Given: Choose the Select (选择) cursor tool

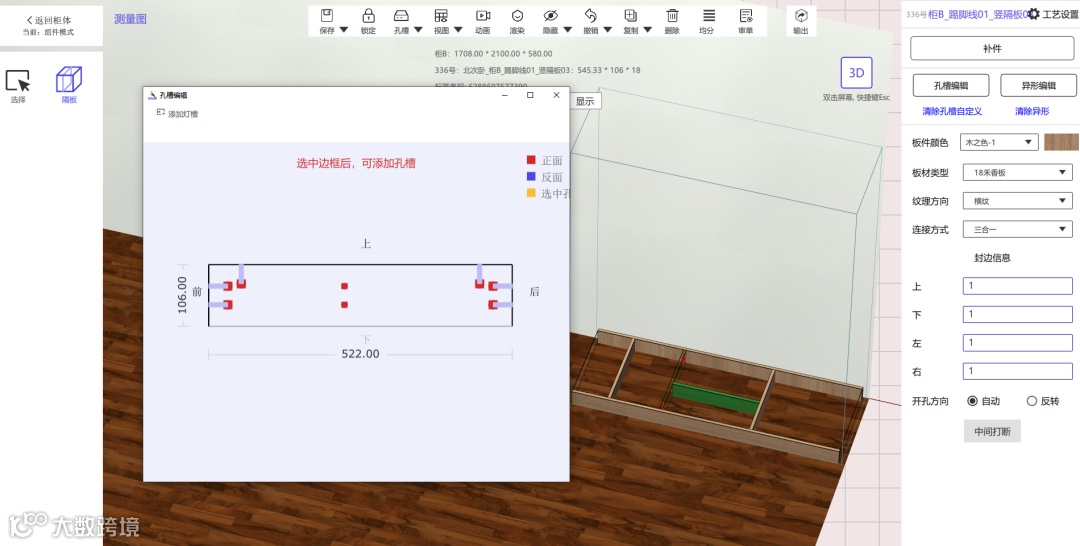Looking at the screenshot, I should tap(18, 81).
